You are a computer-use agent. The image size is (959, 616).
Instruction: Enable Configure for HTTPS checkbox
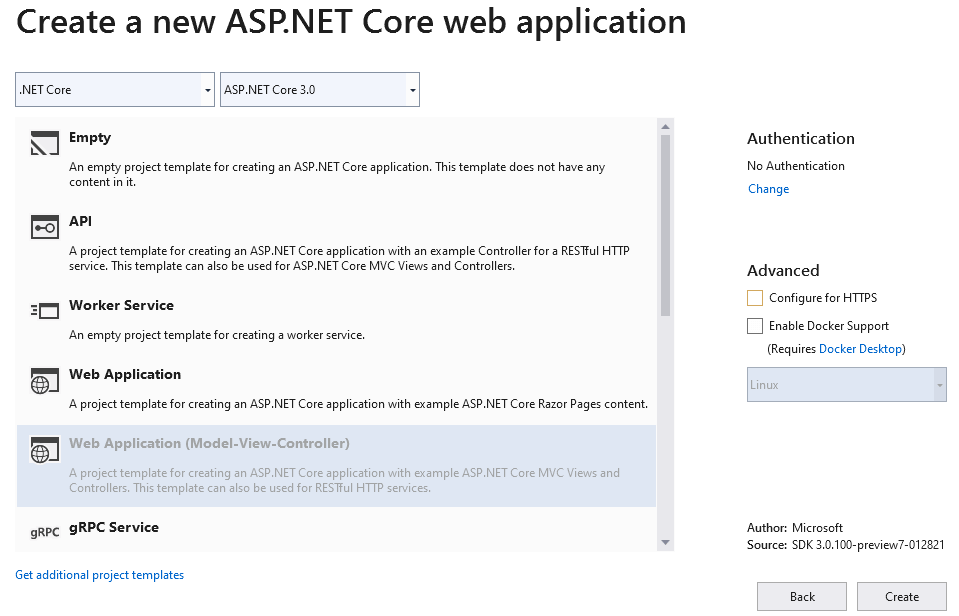click(x=755, y=298)
